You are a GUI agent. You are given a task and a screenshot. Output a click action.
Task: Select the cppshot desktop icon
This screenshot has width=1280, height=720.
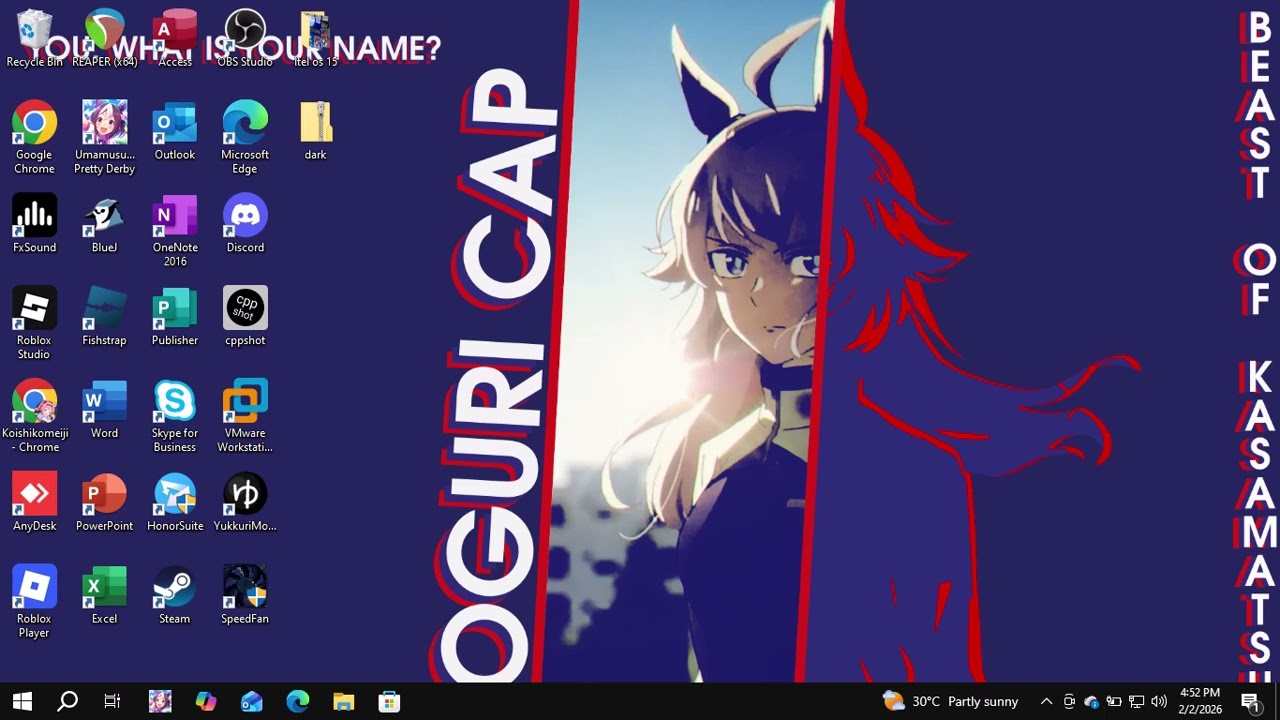(x=245, y=316)
